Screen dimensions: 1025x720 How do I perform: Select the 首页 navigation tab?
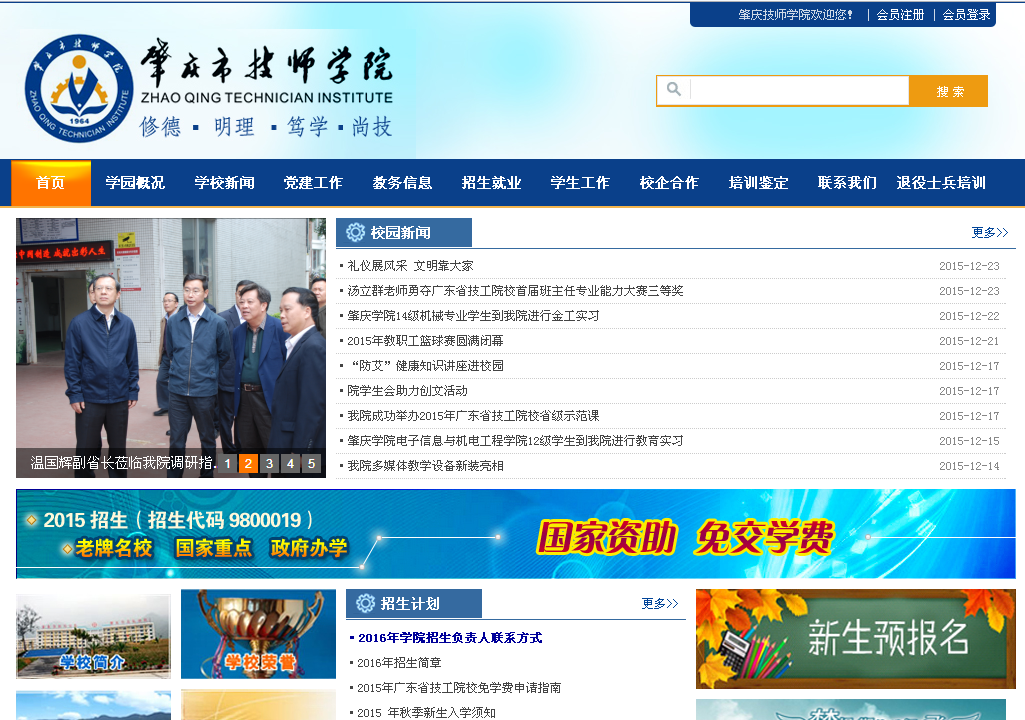click(x=51, y=182)
